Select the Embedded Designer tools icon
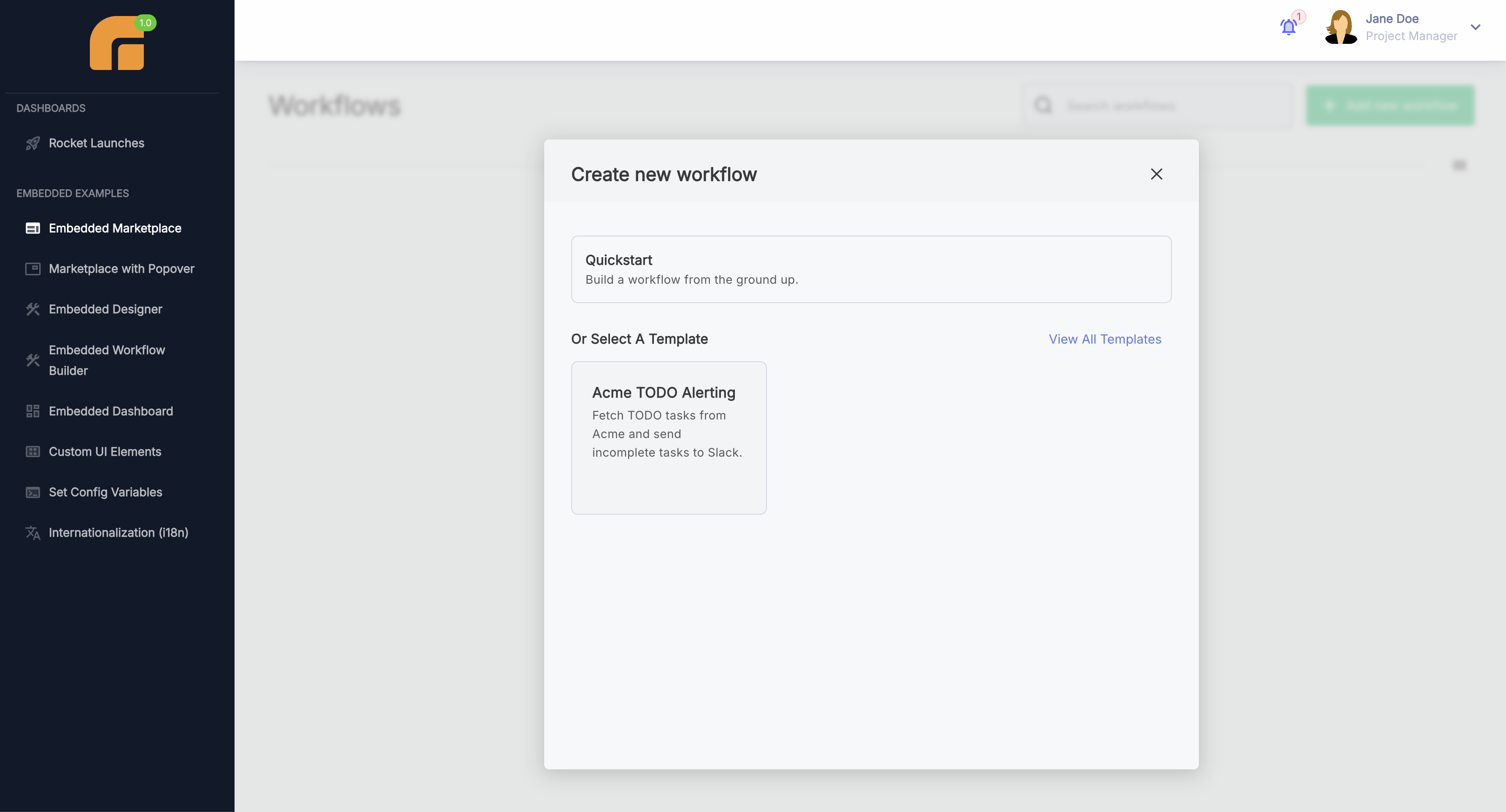Viewport: 1506px width, 812px height. [33, 309]
